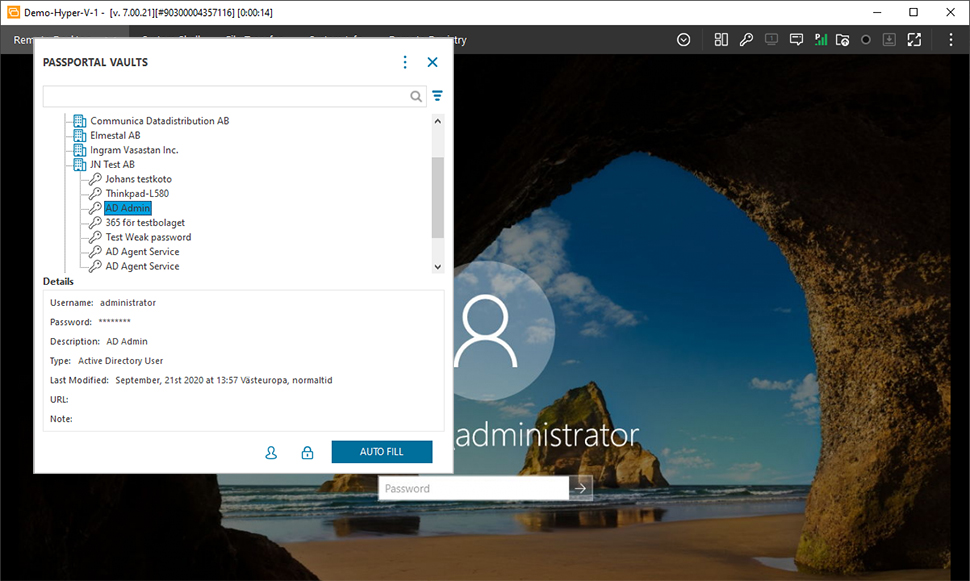The width and height of the screenshot is (970, 581).
Task: Open the vault filter icon
Action: tap(437, 96)
